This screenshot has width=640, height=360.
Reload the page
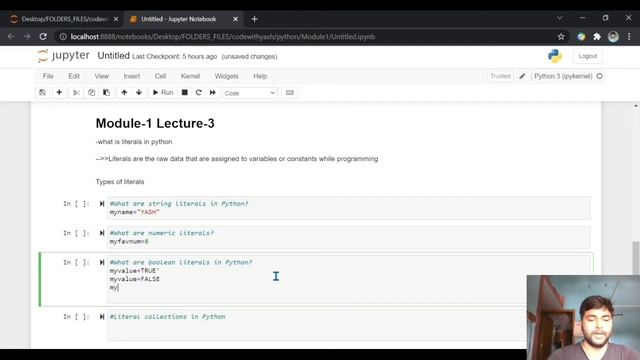[x=43, y=37]
